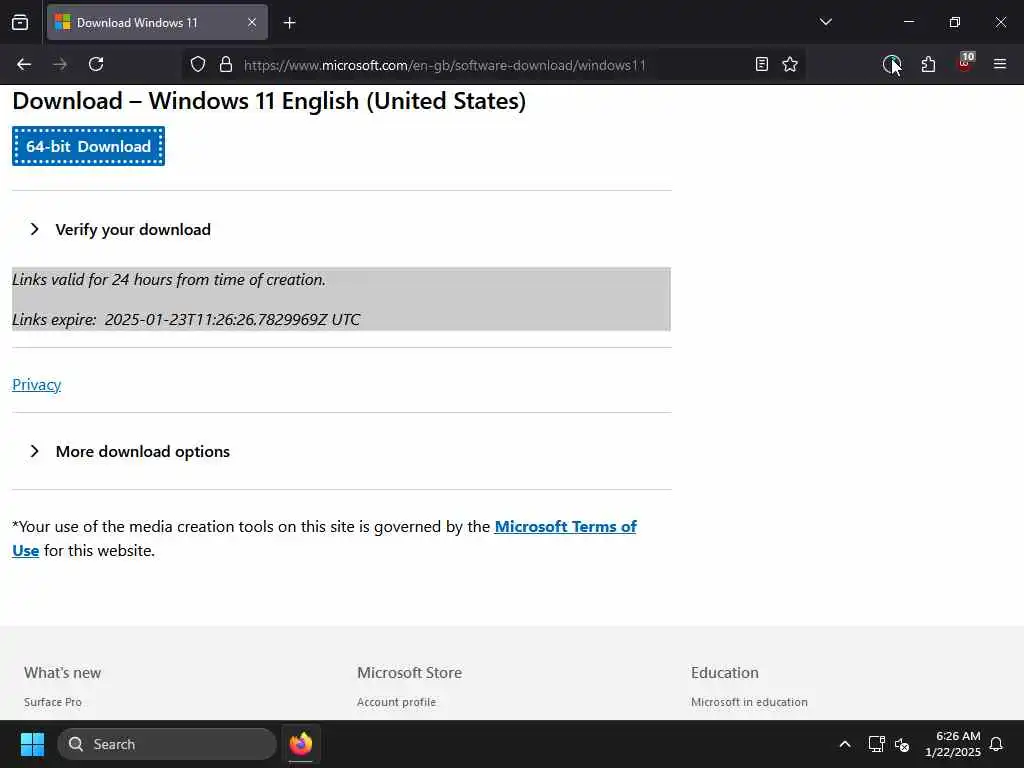Click the 64-bit Download button

tap(88, 146)
